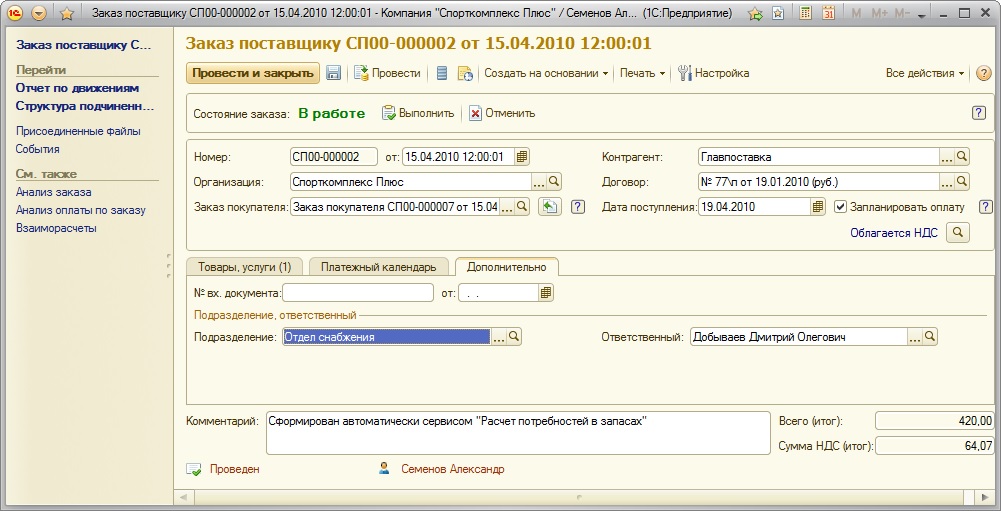This screenshot has height=511, width=1001.
Task: Click magnifier button beside Облагается НДС
Action: pyautogui.click(x=958, y=233)
